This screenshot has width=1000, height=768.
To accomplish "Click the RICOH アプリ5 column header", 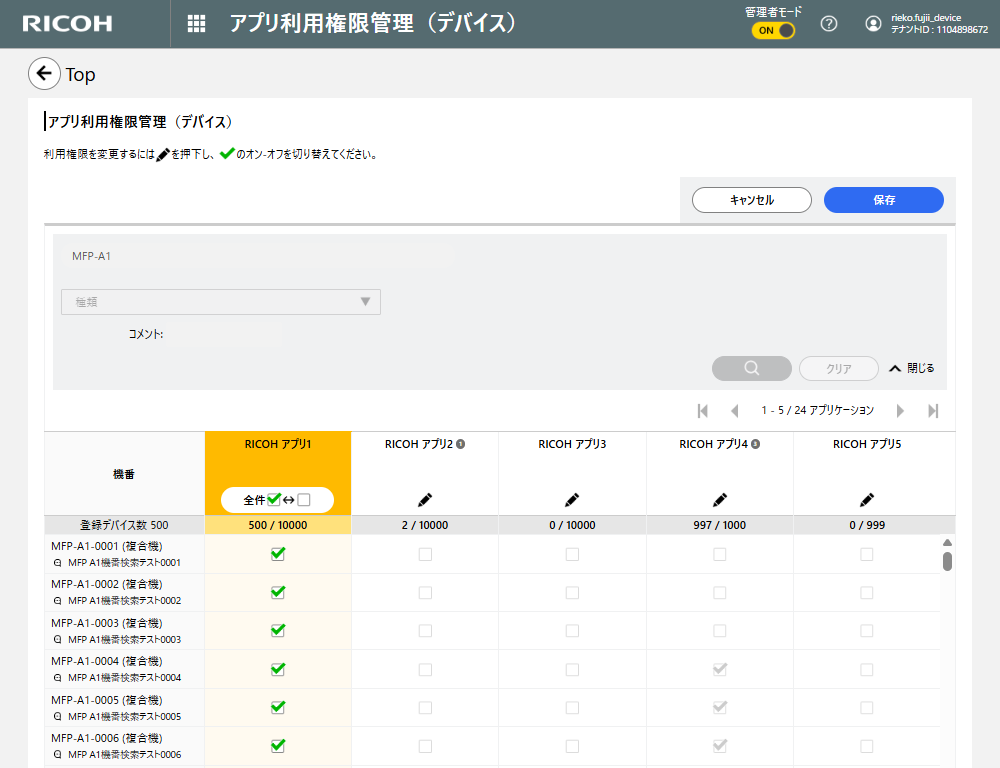I will [x=867, y=444].
